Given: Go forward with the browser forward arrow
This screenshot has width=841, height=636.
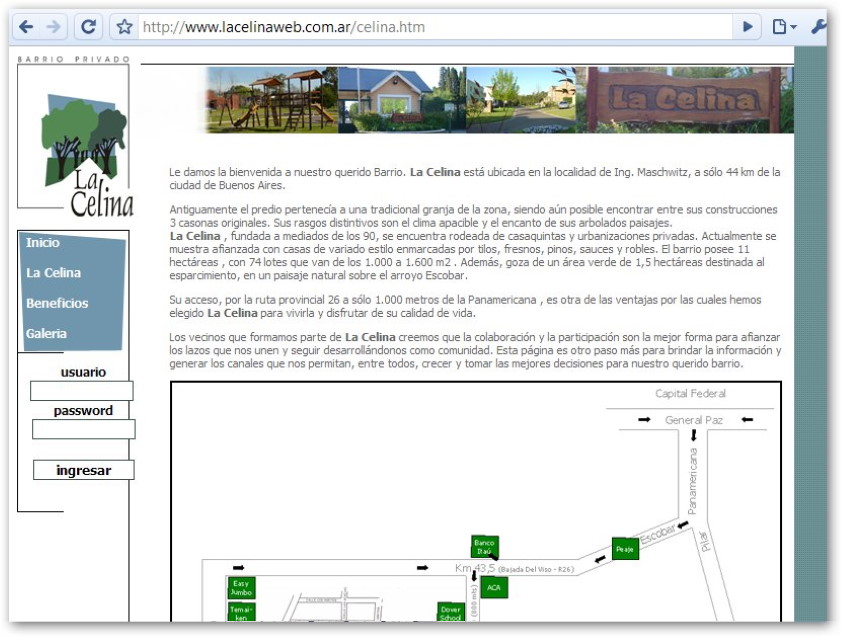Looking at the screenshot, I should [53, 26].
